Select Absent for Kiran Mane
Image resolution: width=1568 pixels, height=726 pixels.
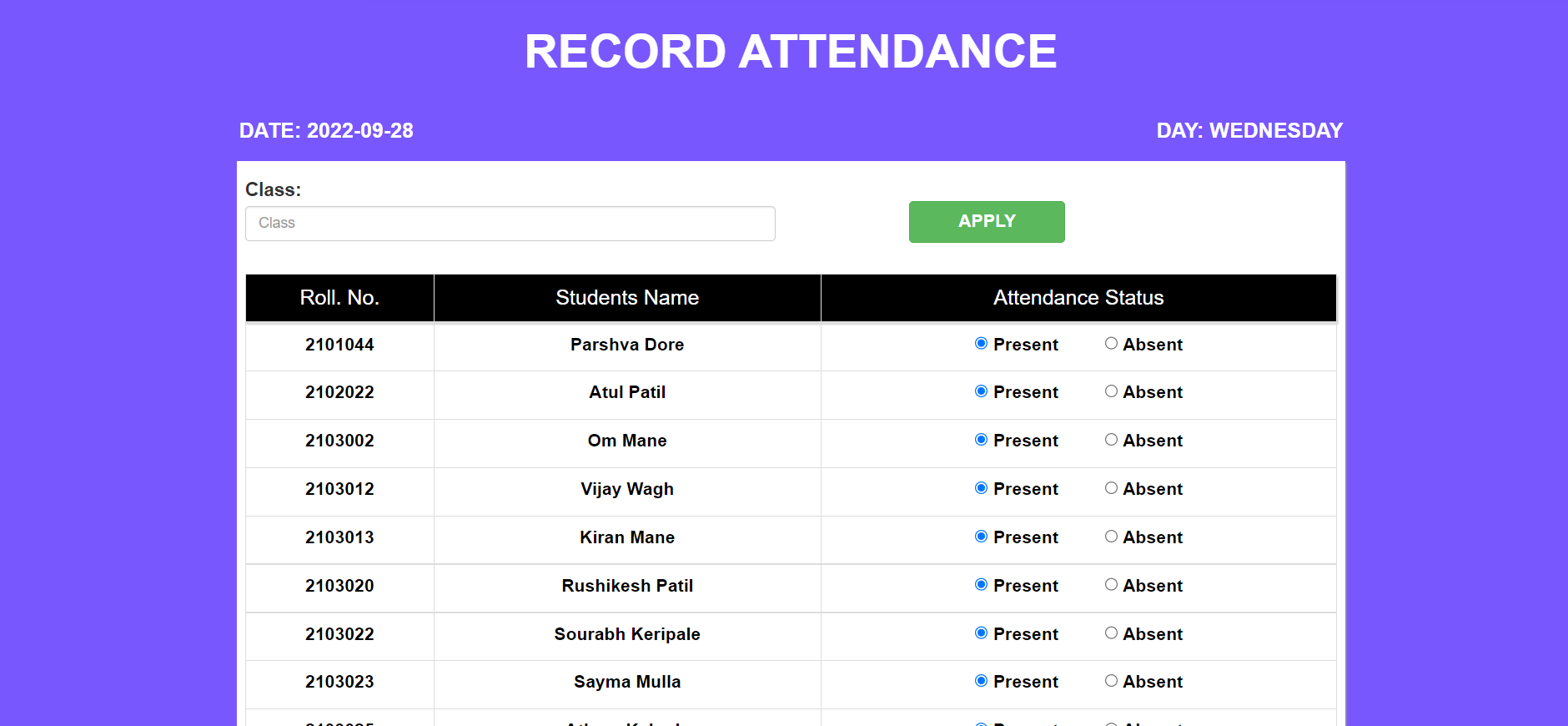1110,537
